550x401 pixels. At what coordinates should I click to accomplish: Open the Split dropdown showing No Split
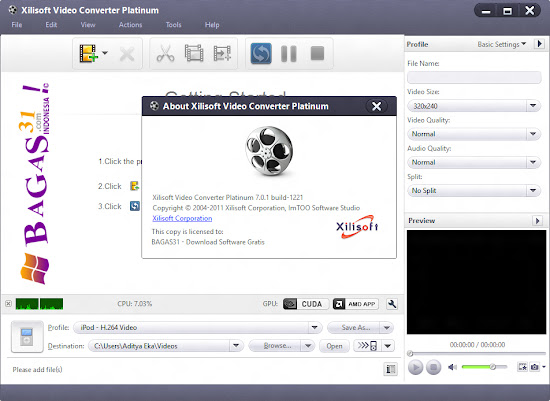point(474,191)
